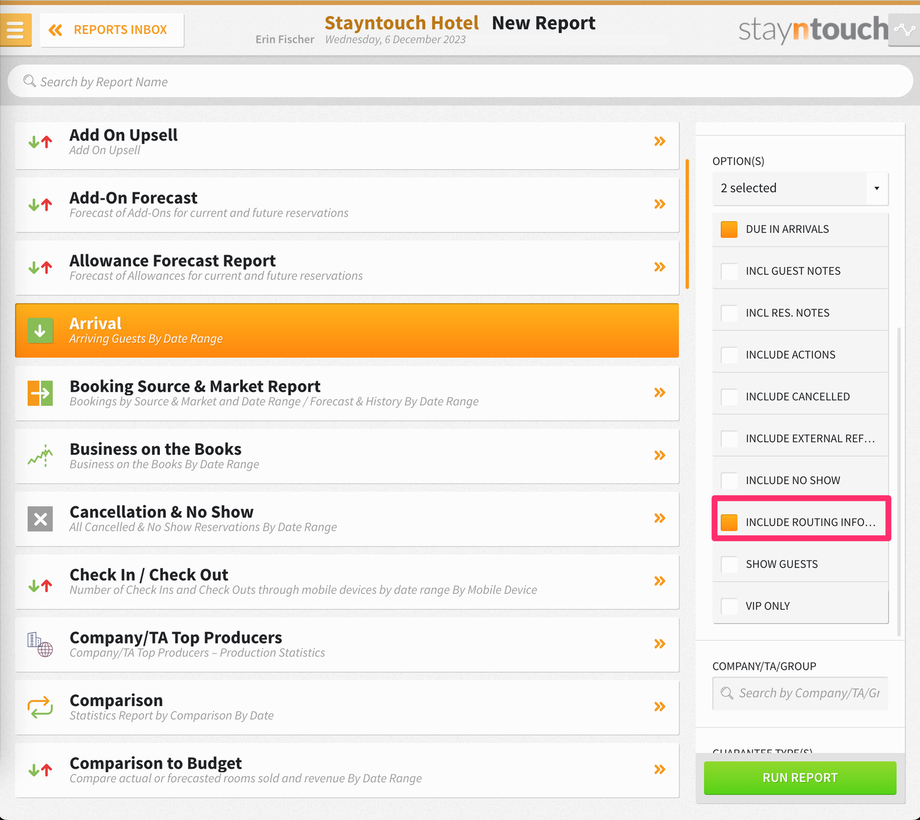Expand the Check In / Check Out chevron
The width and height of the screenshot is (920, 820).
[659, 581]
